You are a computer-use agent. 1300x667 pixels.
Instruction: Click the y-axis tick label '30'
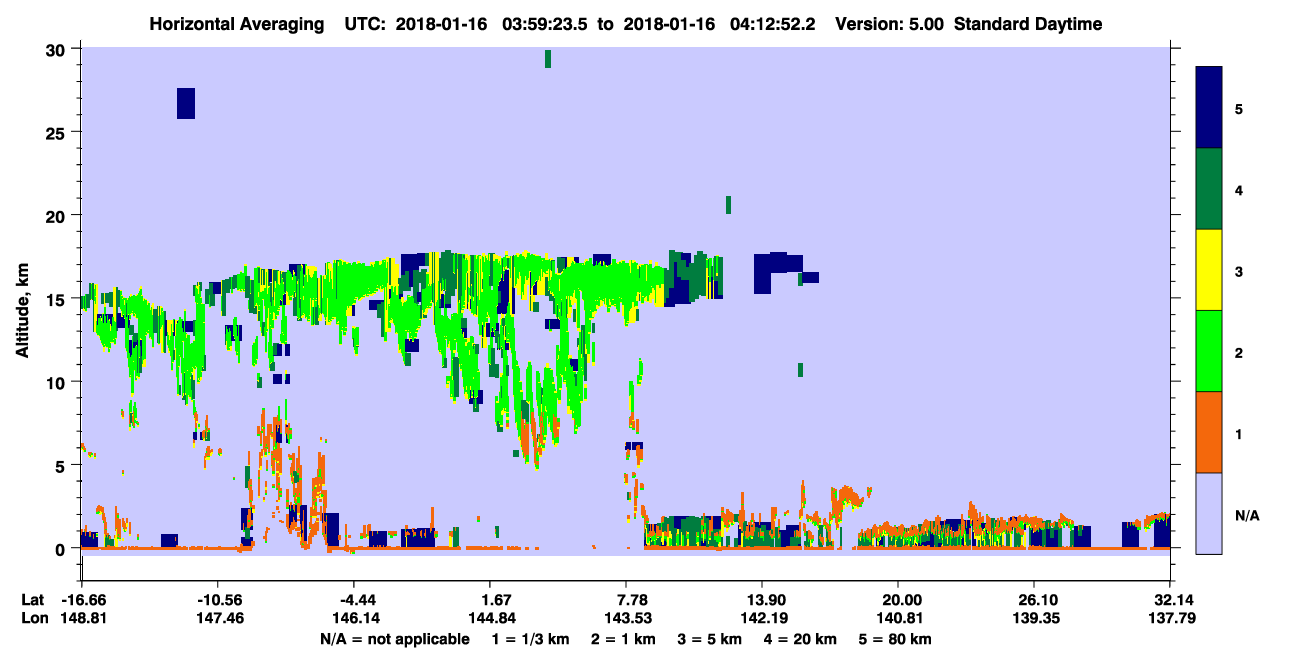click(56, 50)
